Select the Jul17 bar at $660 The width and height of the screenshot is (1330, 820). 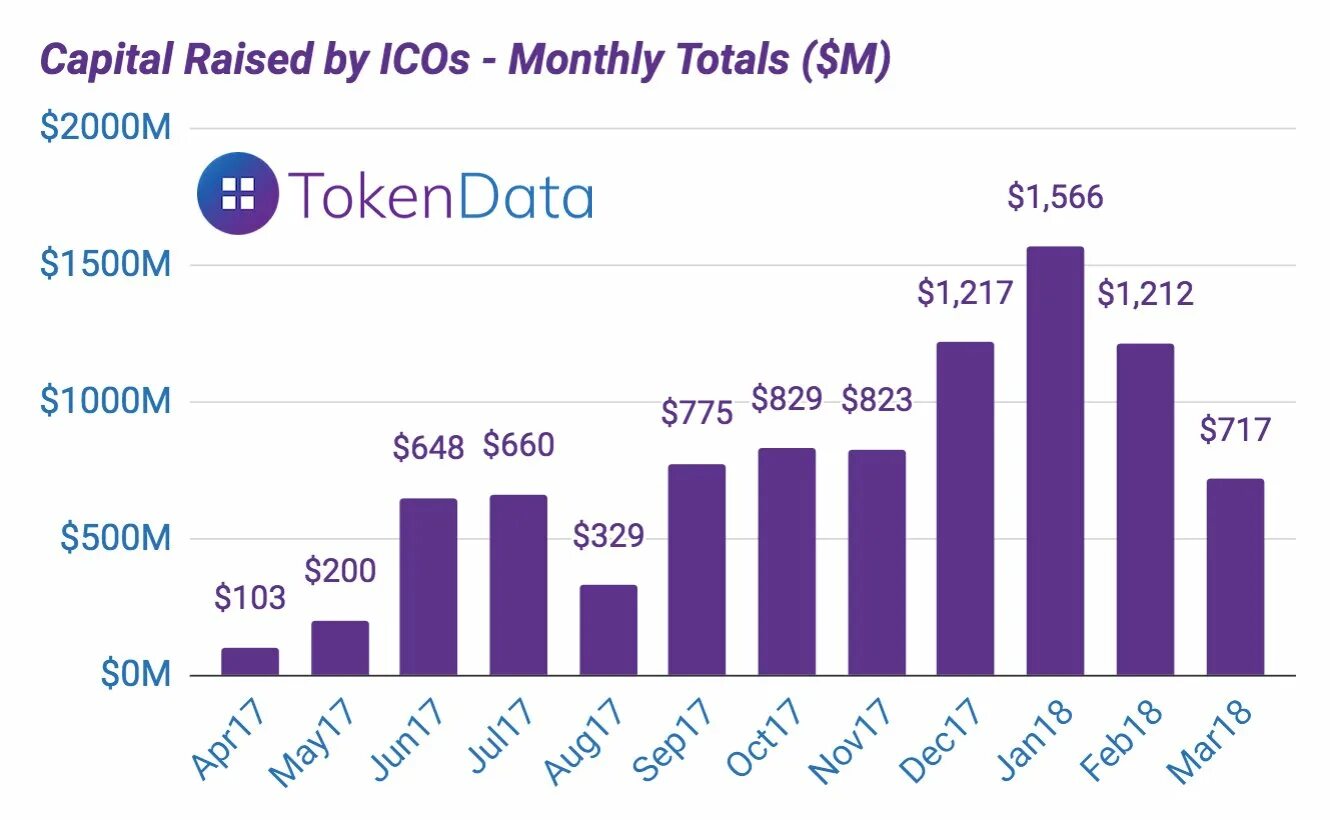(x=518, y=585)
